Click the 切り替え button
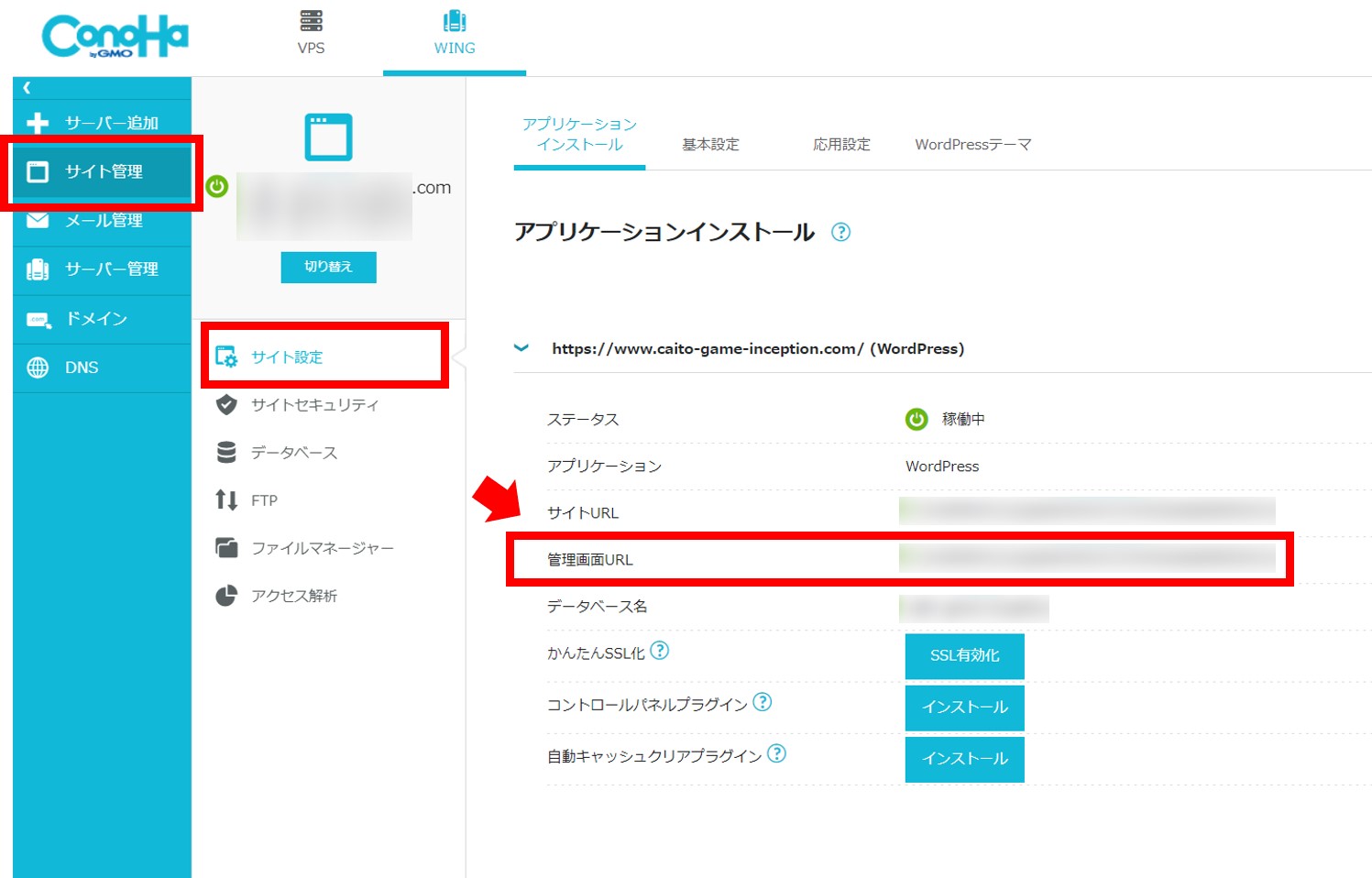 coord(328,267)
